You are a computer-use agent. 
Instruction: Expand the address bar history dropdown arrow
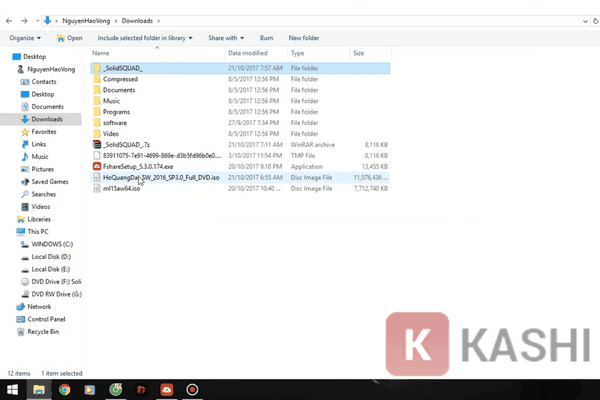(x=585, y=21)
